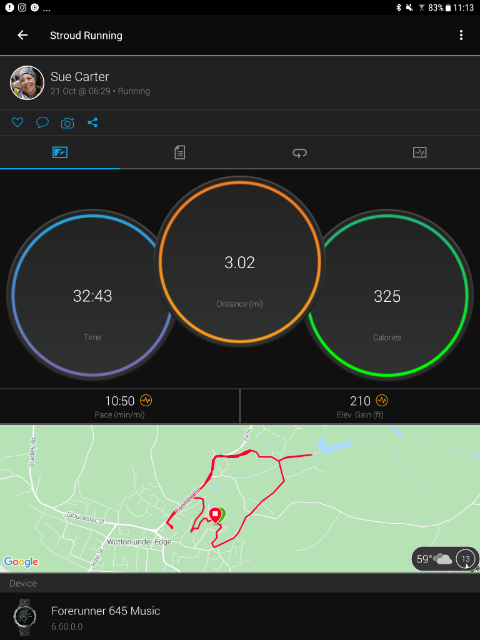Select the 3.02 Distance circle

tap(240, 262)
